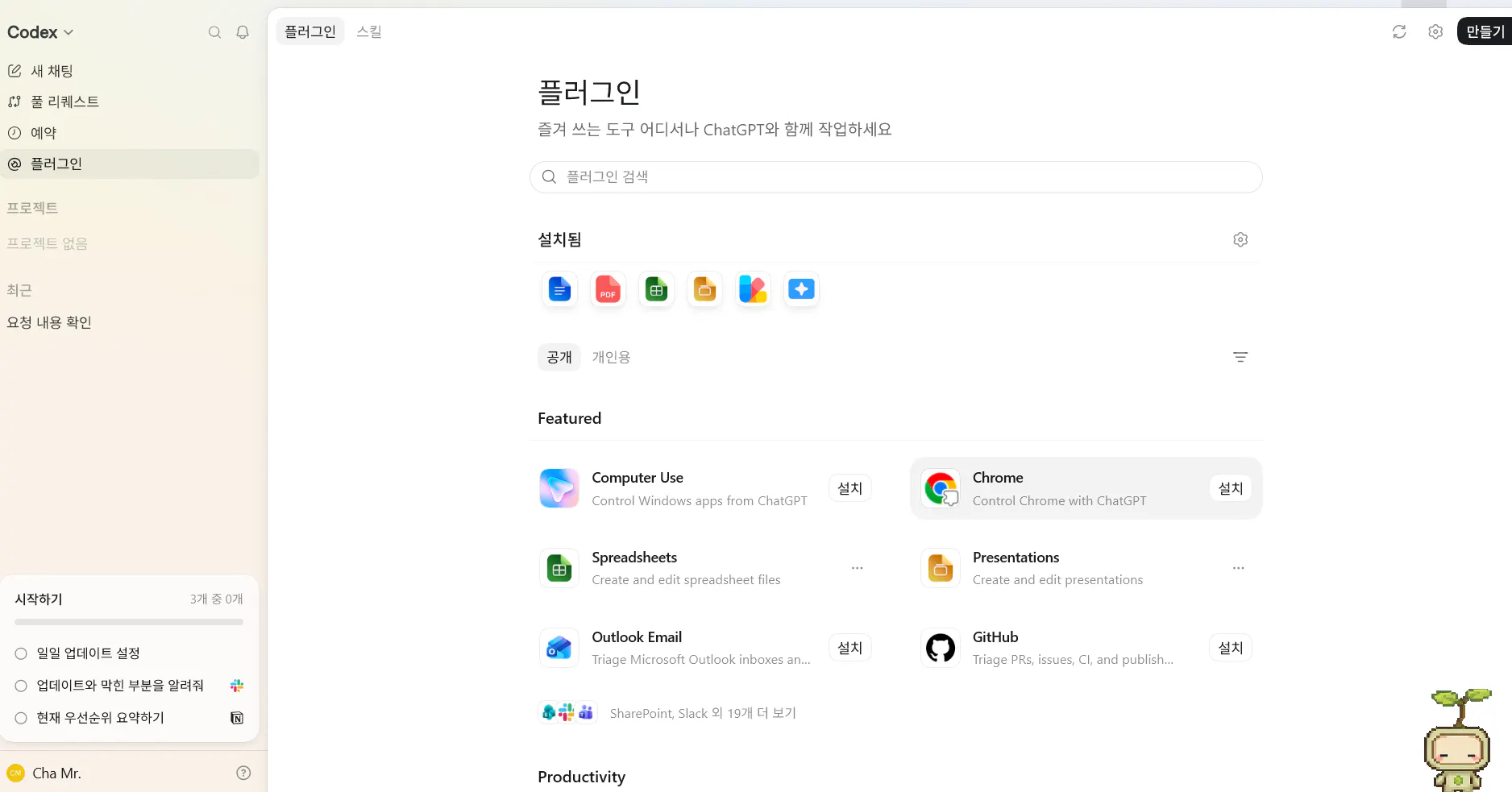Click the 최근 section label
1512x792 pixels.
19,290
